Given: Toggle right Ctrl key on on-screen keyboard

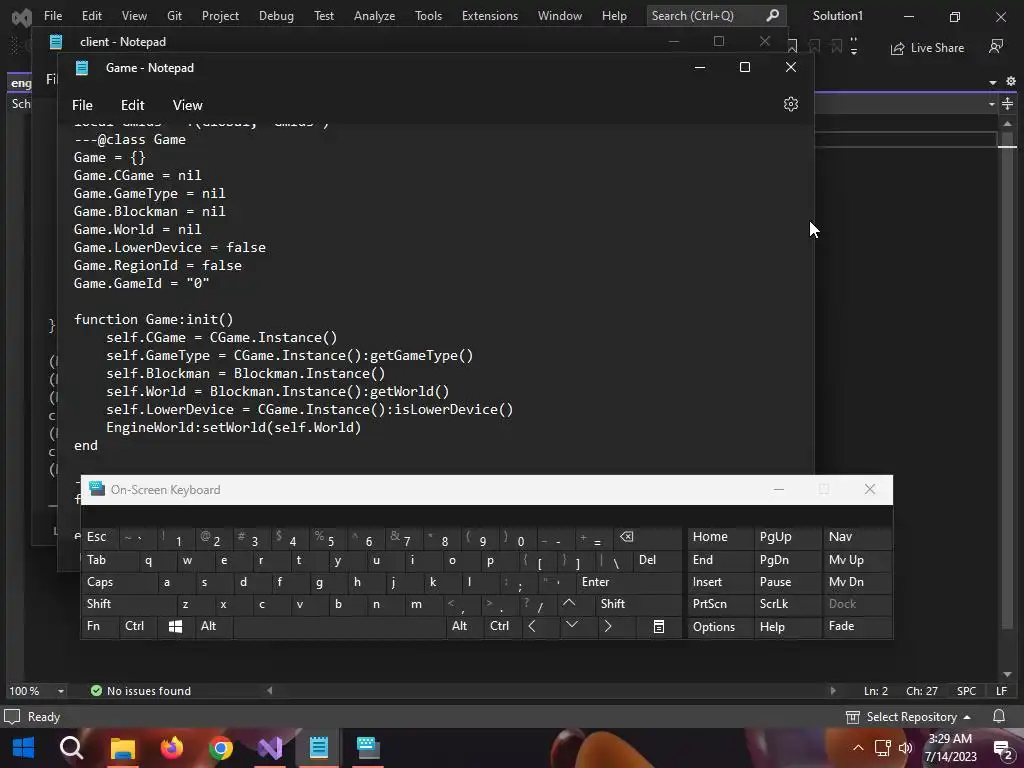Looking at the screenshot, I should click(502, 626).
